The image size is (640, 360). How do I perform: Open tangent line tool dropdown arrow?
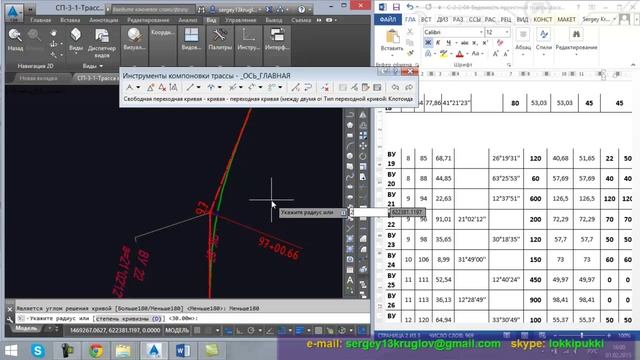[199, 87]
